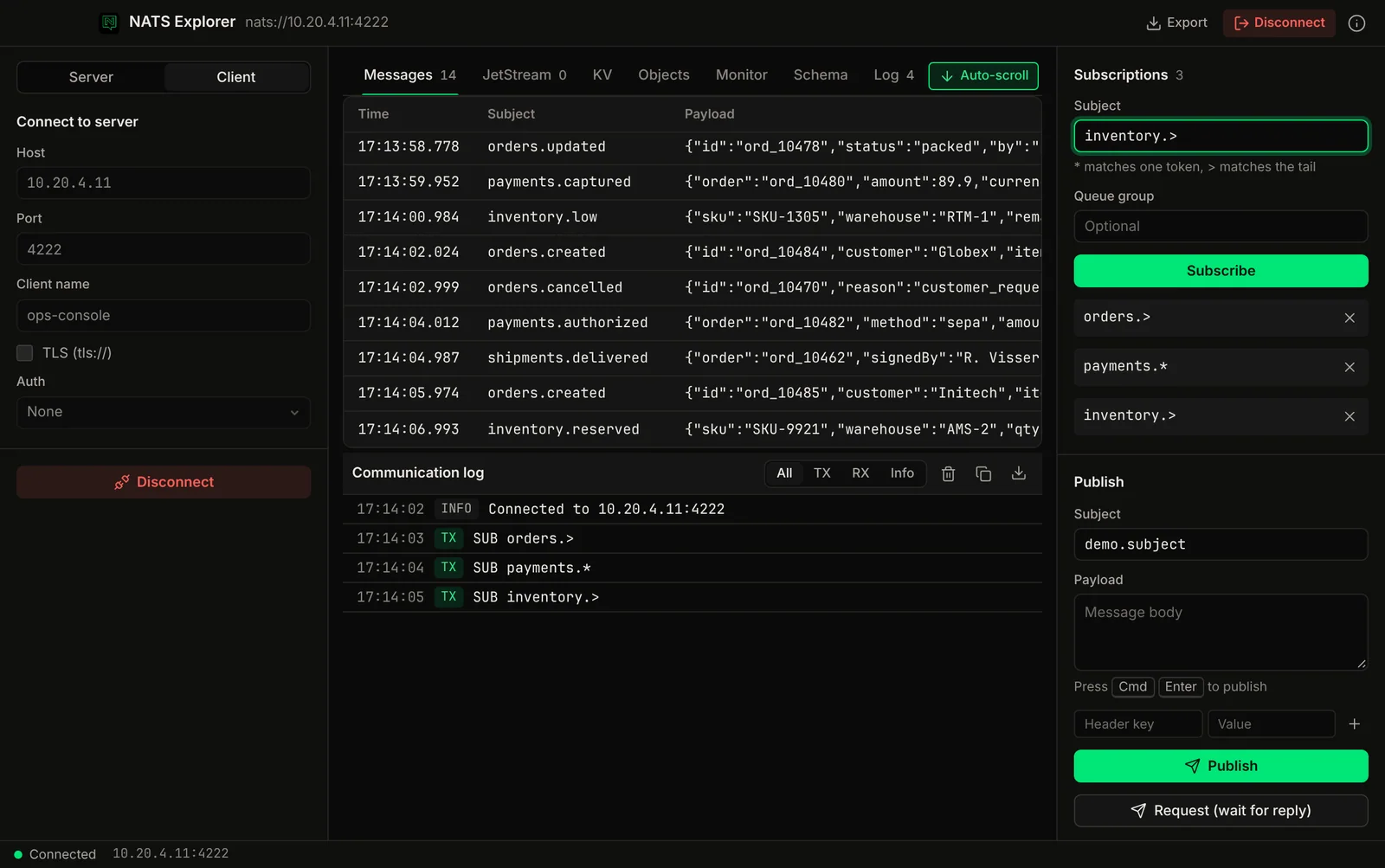Filter the communication log to RX
1385x868 pixels.
[860, 473]
